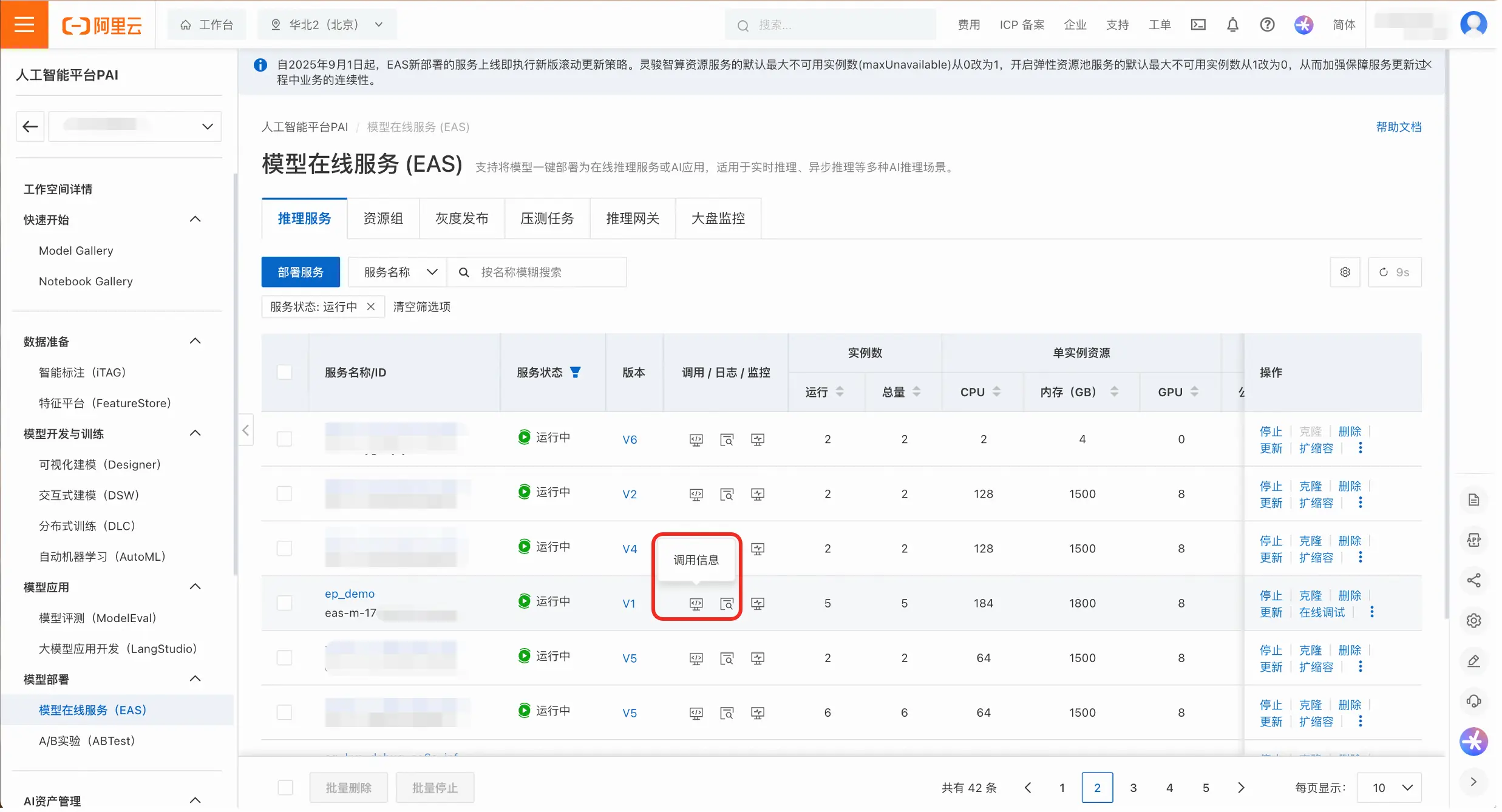Open Model Gallery in sidebar
This screenshot has width=1502, height=812.
tap(76, 251)
